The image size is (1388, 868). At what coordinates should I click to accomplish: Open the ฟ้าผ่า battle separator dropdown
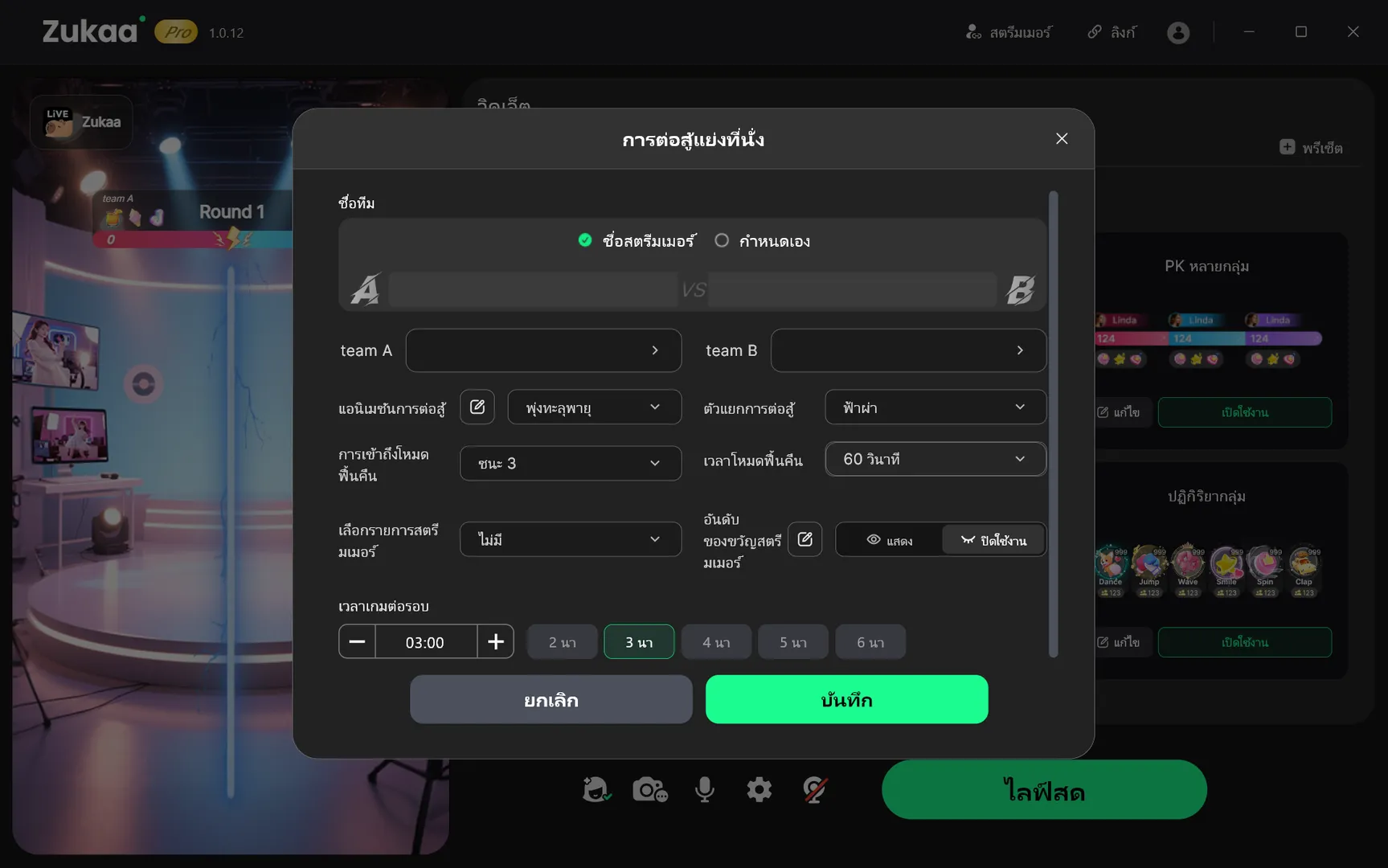tap(935, 407)
